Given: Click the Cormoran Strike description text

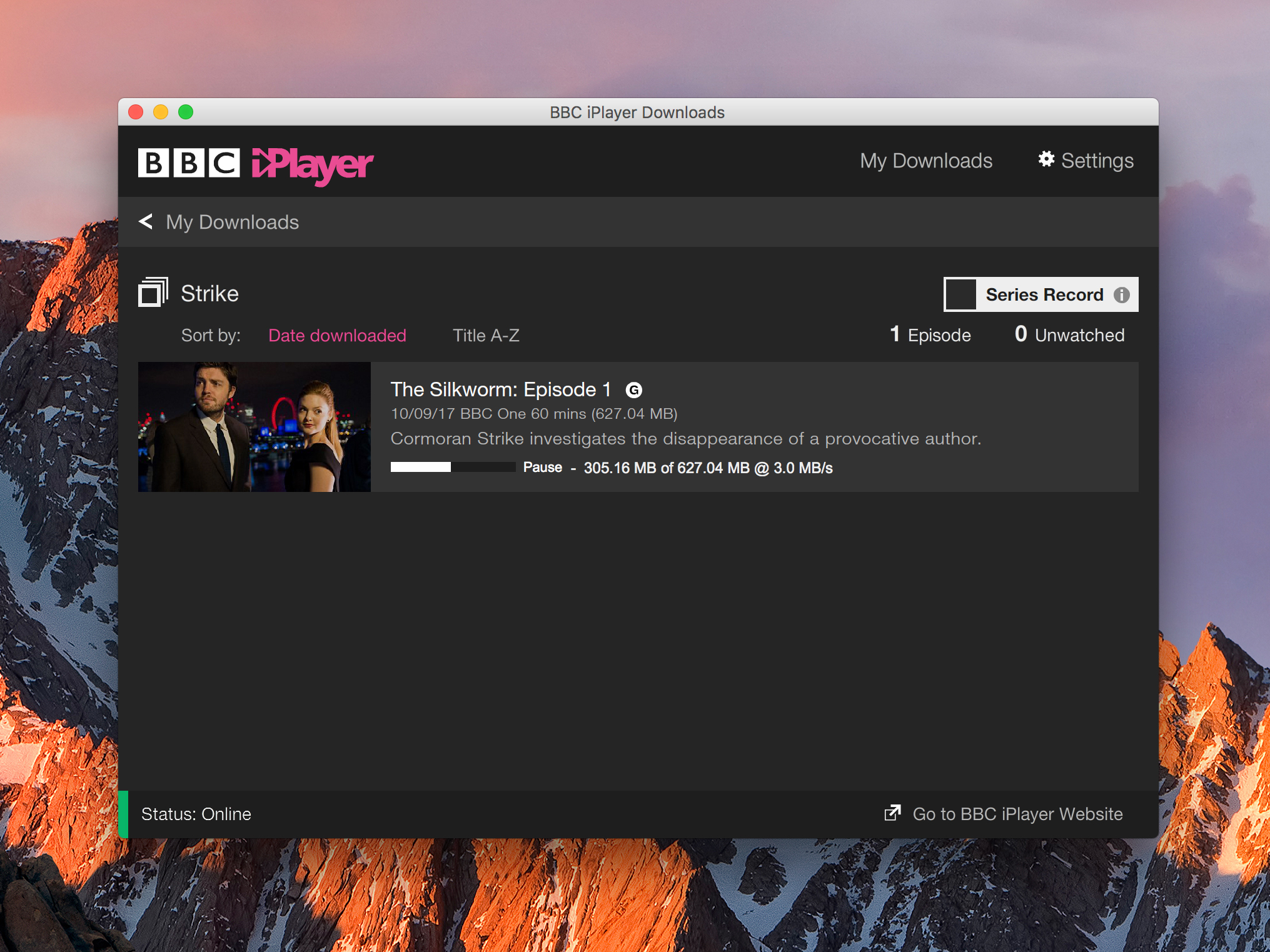Looking at the screenshot, I should [x=686, y=439].
